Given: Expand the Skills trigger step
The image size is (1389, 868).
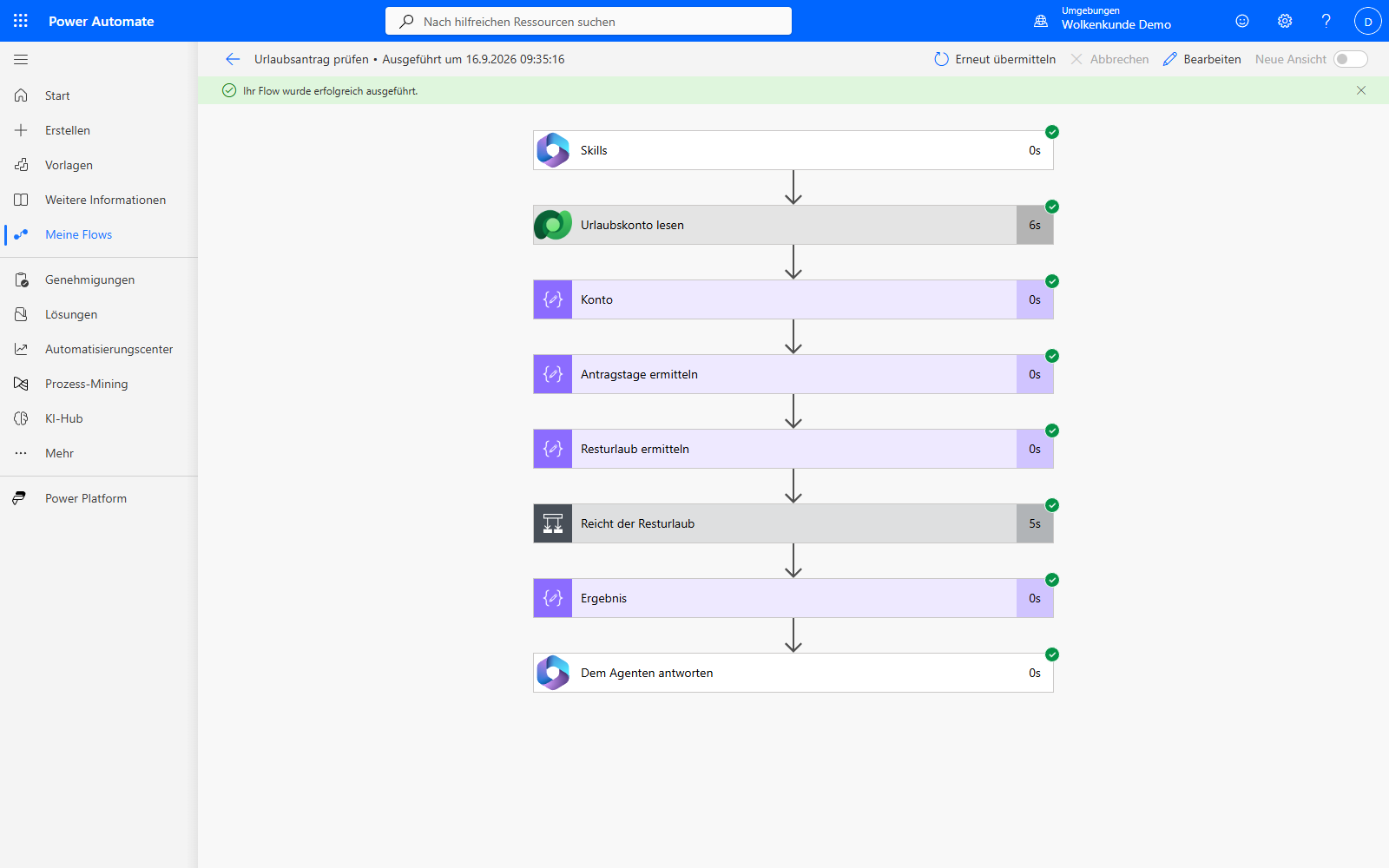Looking at the screenshot, I should [793, 150].
